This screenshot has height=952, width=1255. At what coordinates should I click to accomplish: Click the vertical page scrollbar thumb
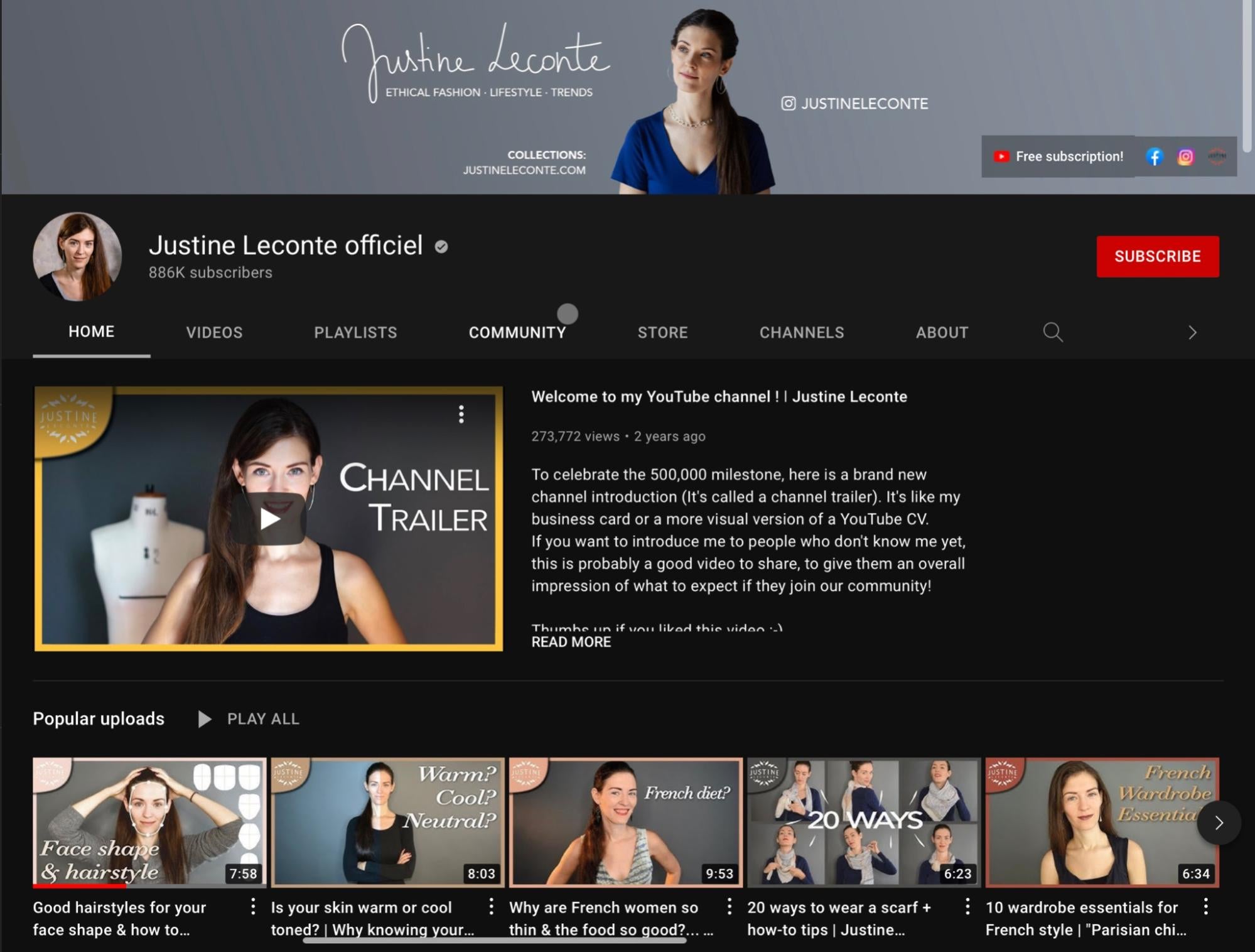[x=1247, y=75]
